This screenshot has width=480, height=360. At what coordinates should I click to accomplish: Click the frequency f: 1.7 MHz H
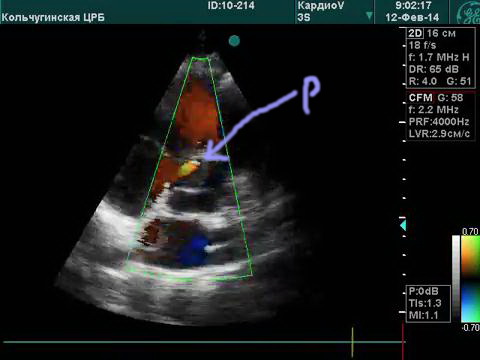pyautogui.click(x=439, y=57)
